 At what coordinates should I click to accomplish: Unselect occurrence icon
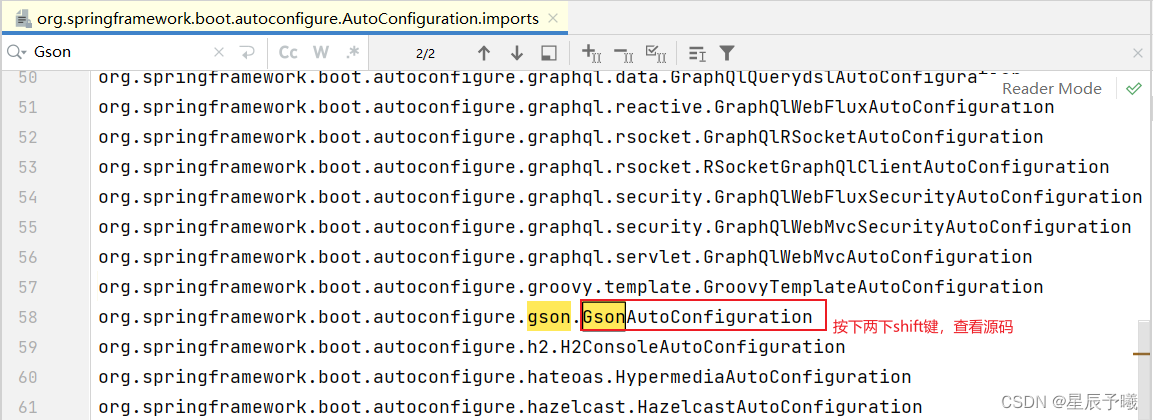624,53
